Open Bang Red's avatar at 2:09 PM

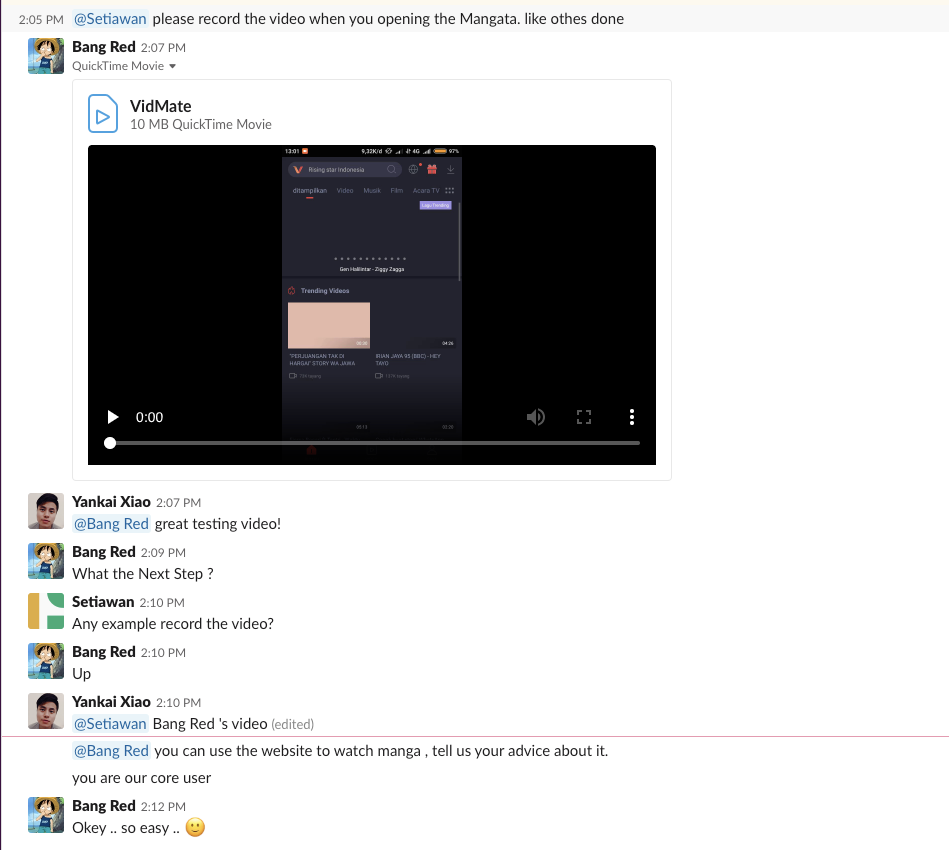(46, 561)
